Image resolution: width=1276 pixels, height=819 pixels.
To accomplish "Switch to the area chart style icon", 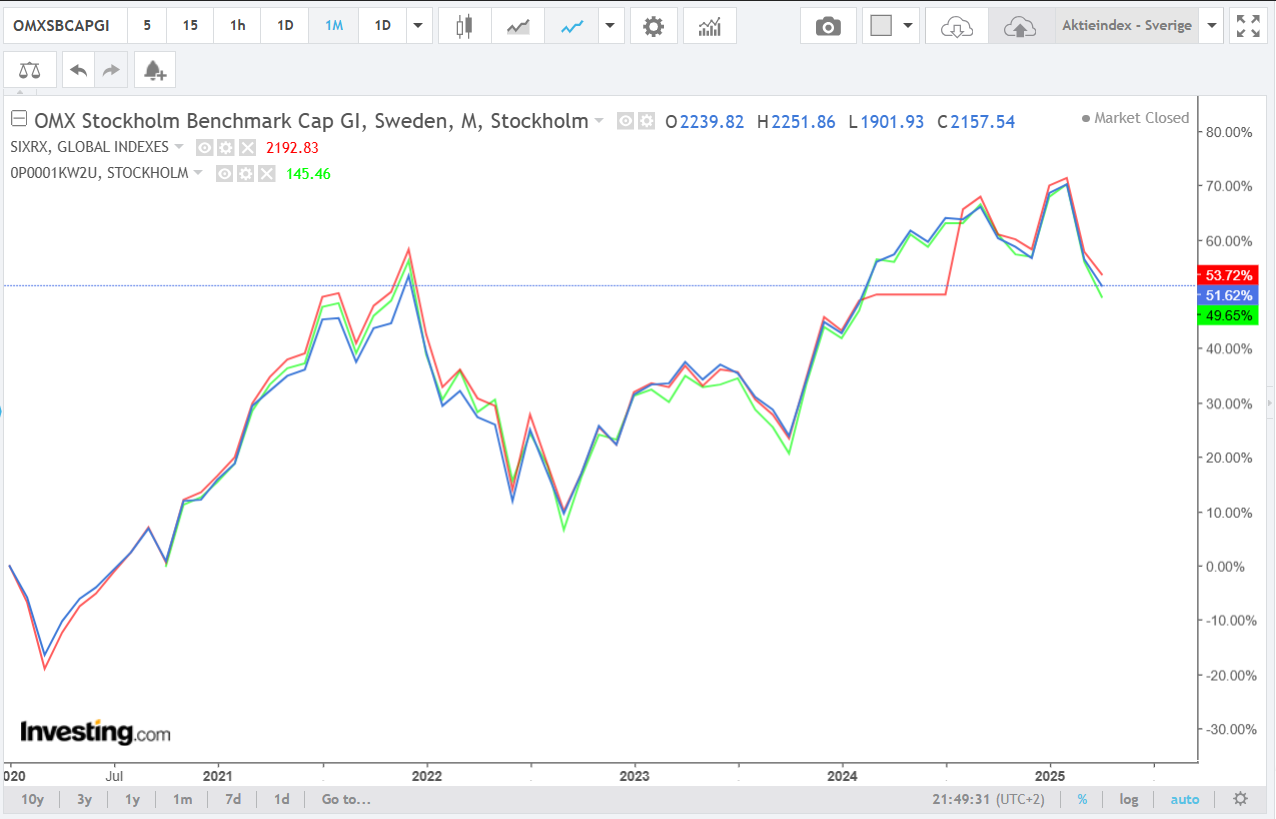I will point(518,26).
